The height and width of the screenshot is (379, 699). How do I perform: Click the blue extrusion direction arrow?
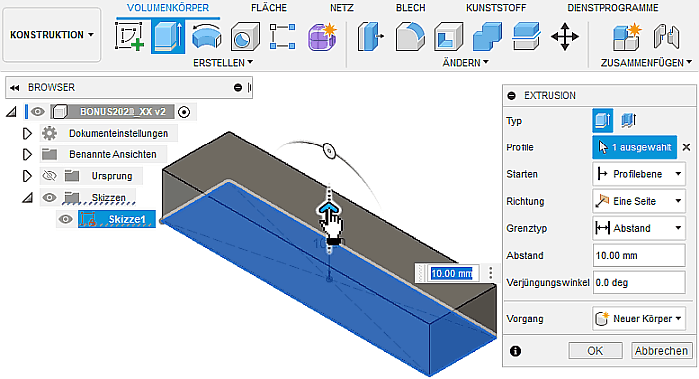(329, 208)
